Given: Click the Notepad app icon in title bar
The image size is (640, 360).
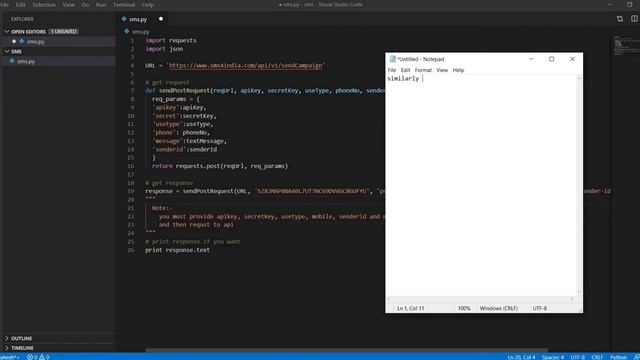Looking at the screenshot, I should (x=392, y=59).
